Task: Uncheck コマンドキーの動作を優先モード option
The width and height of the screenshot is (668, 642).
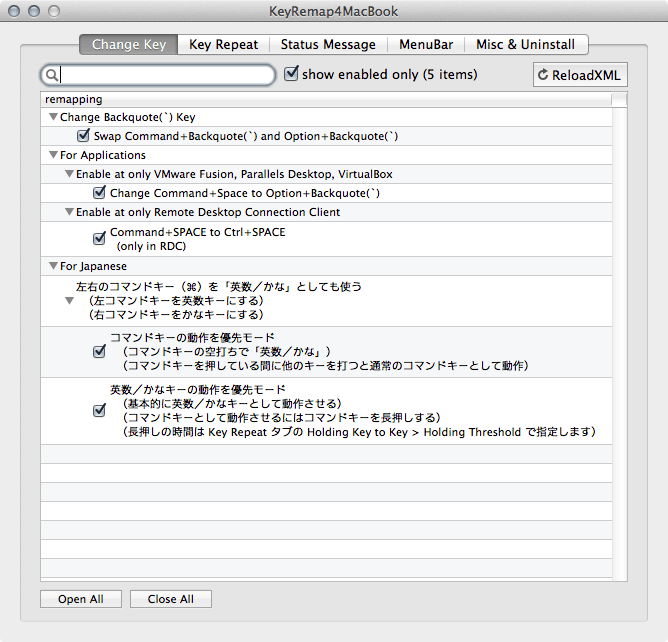Action: (x=99, y=351)
